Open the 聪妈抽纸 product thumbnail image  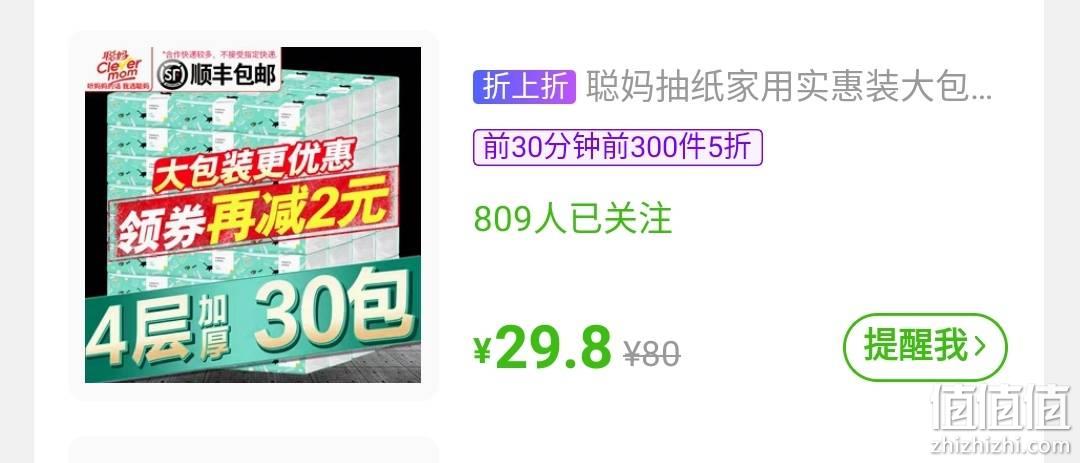click(253, 214)
